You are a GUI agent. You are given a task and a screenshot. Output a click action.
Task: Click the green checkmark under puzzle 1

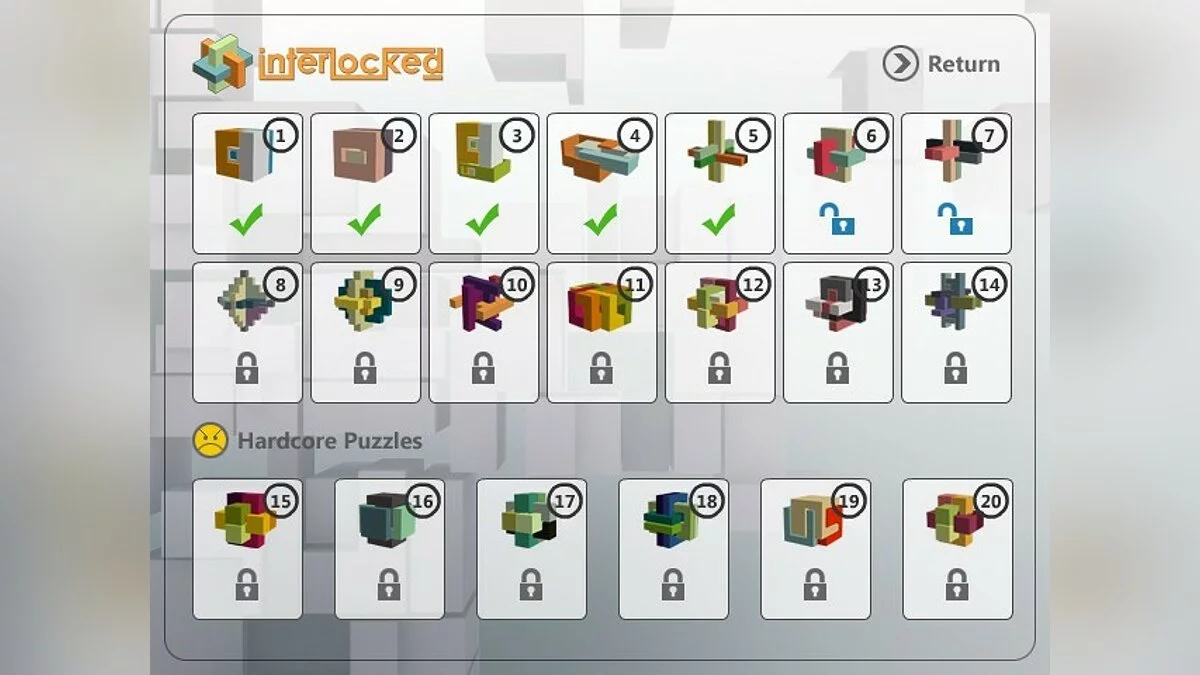(x=247, y=220)
